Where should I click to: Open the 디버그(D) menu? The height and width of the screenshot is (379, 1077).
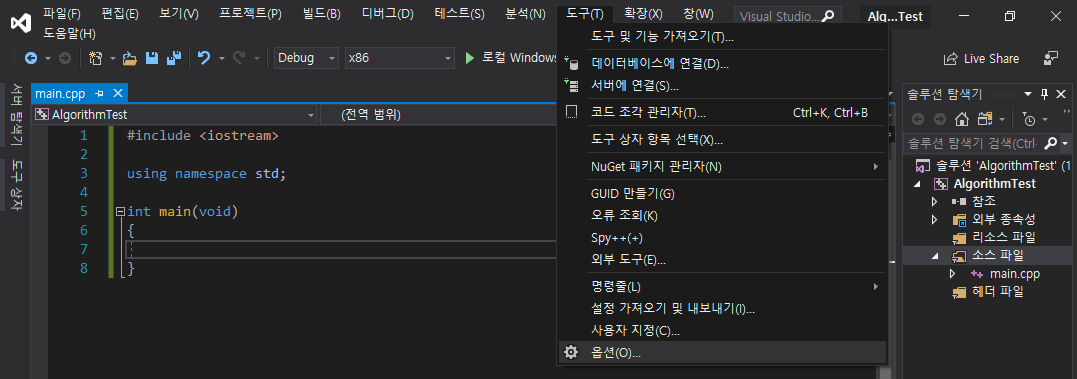pos(388,14)
